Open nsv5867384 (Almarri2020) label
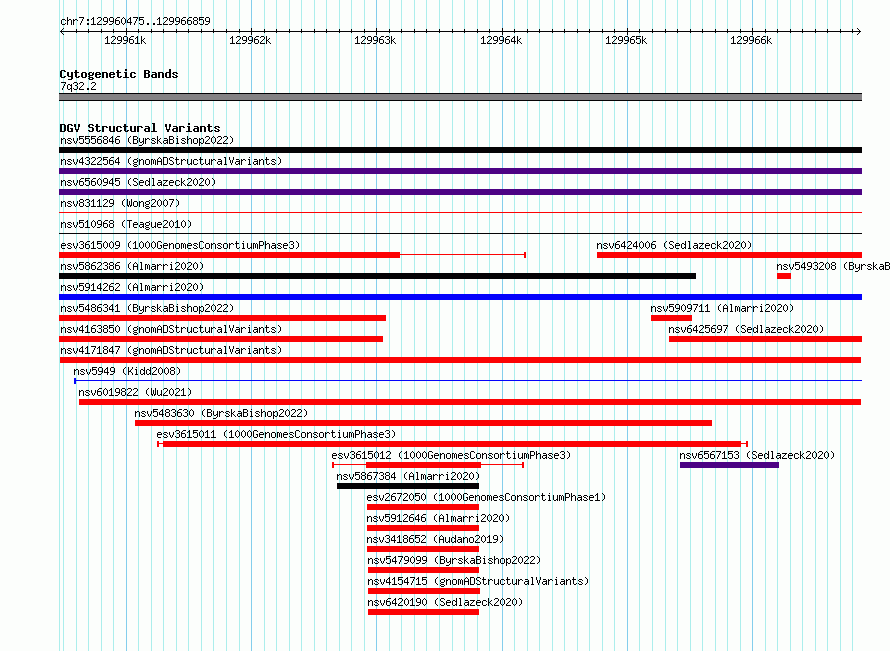This screenshot has width=890, height=651. tap(408, 476)
